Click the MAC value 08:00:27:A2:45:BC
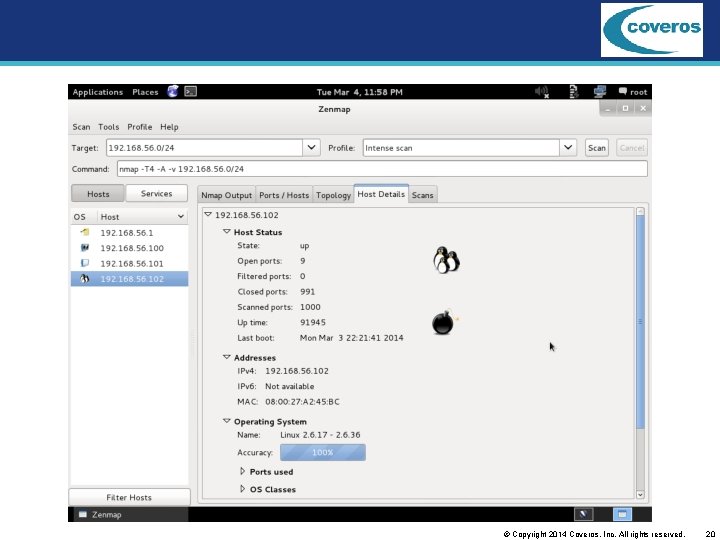 point(302,402)
